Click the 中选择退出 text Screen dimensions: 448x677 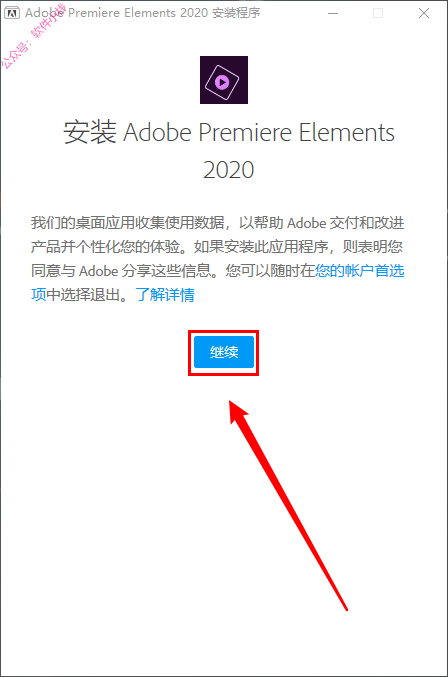click(87, 295)
